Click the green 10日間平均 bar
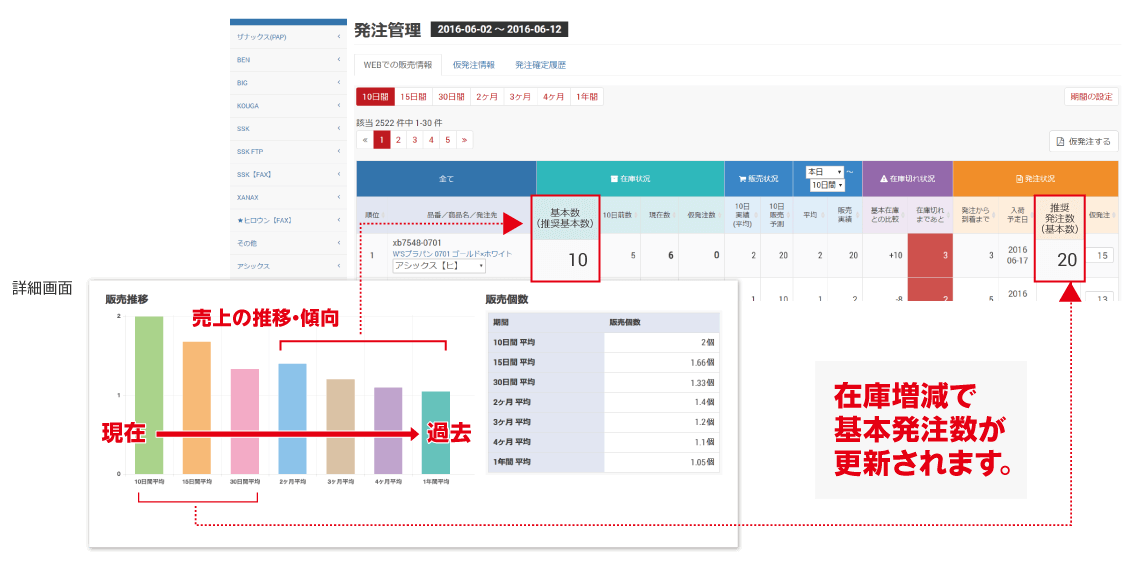Viewport: 1140px width, 566px height. pos(149,395)
